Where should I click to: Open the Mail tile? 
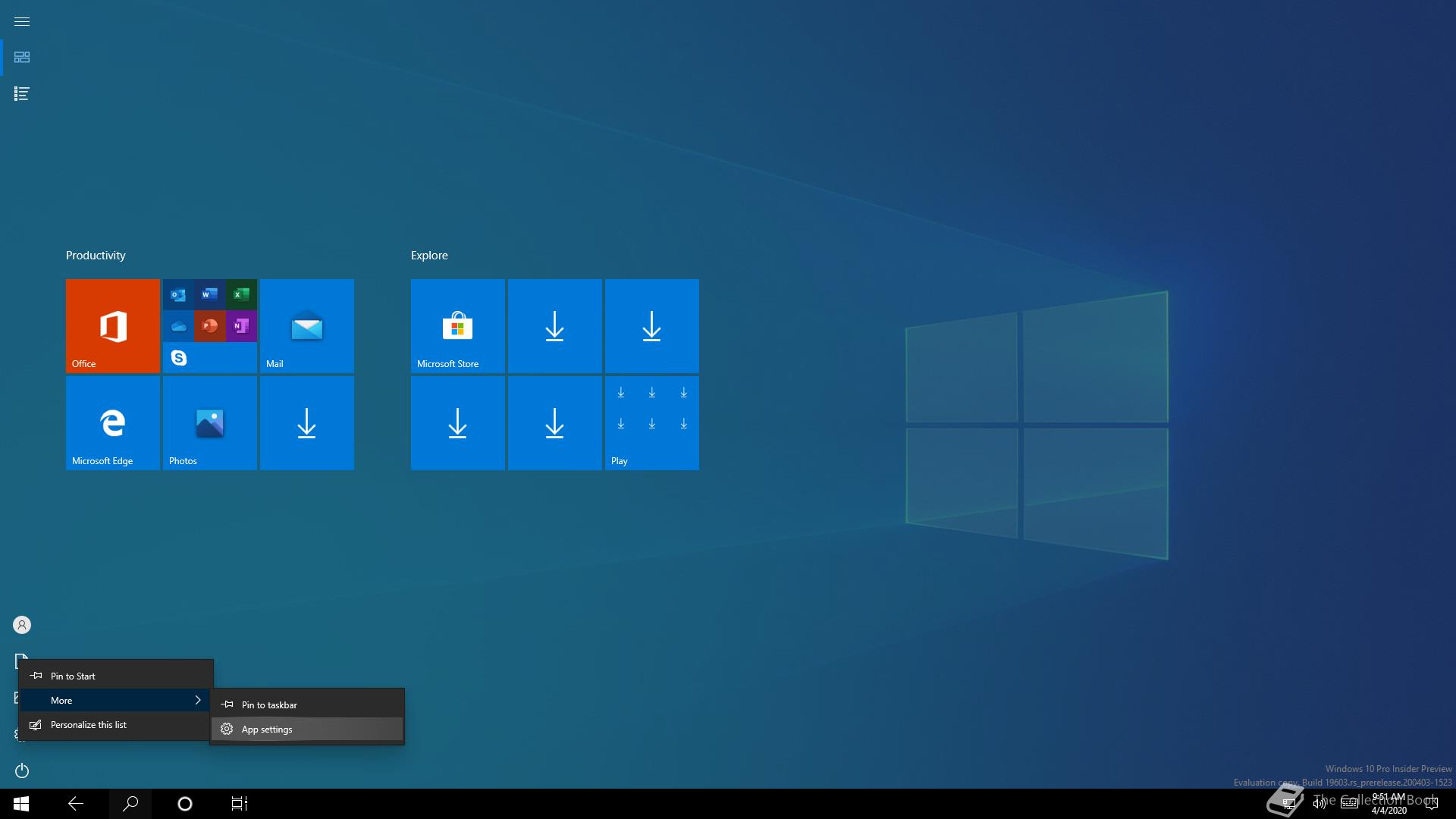(307, 326)
